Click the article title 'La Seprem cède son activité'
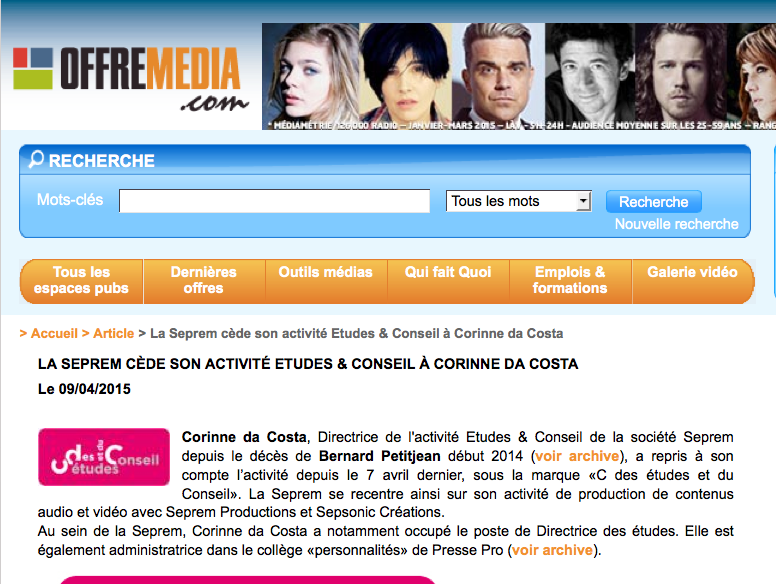Screen dimensions: 776x584 (308, 364)
